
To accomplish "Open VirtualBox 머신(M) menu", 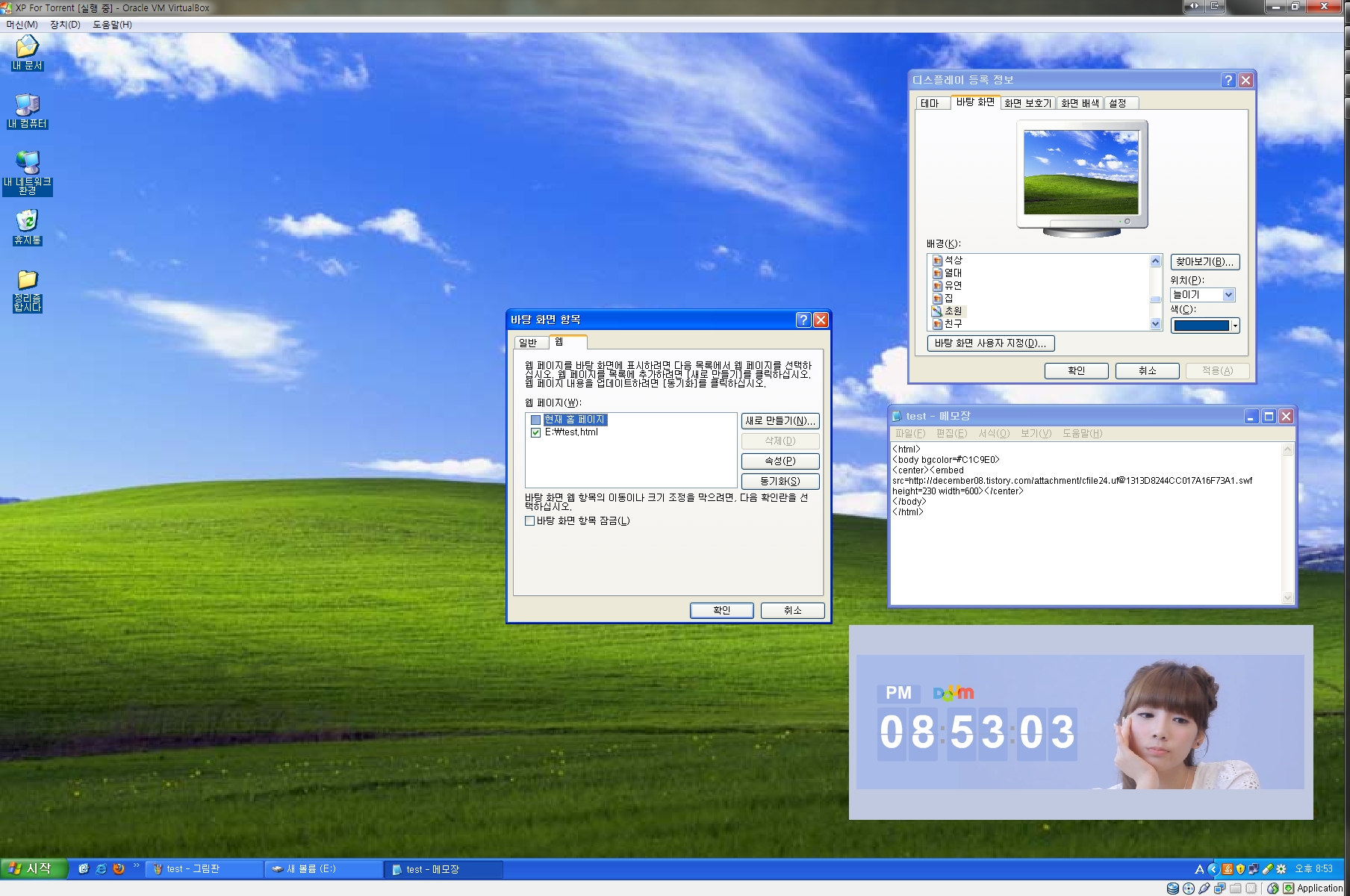I will click(x=22, y=25).
